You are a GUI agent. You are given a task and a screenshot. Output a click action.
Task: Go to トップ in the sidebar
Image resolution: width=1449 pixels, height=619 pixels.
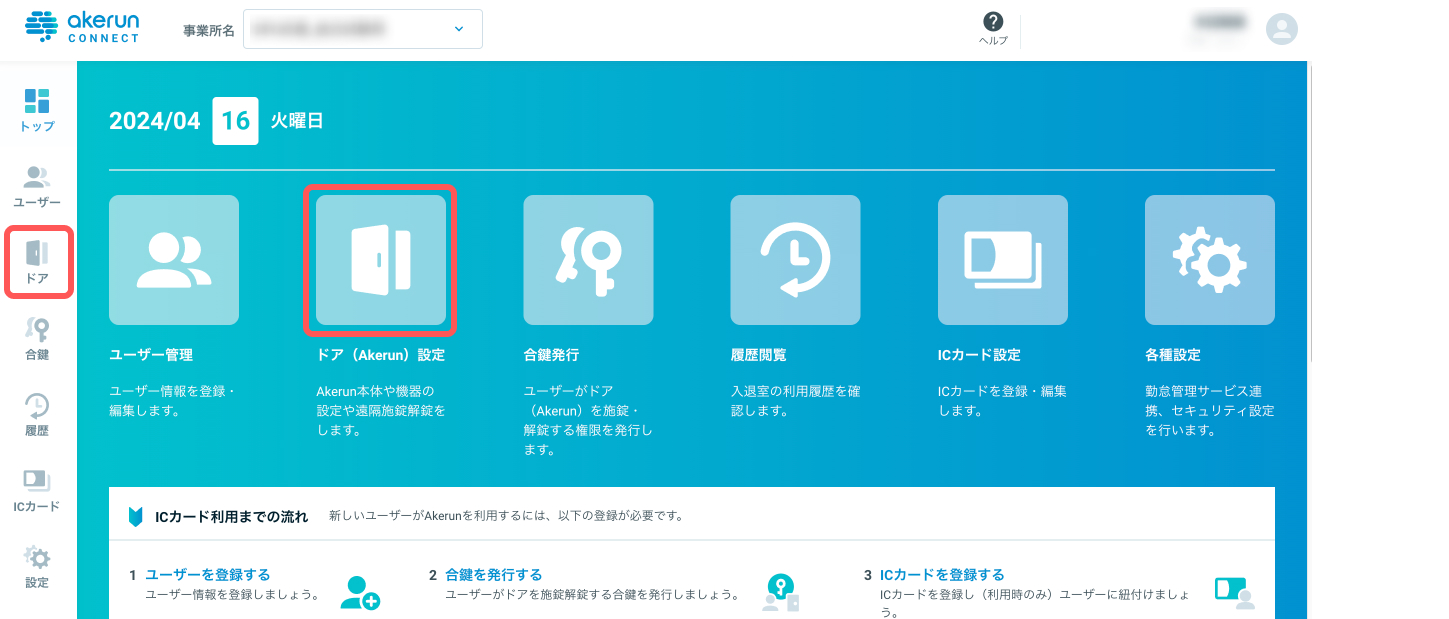click(x=38, y=110)
